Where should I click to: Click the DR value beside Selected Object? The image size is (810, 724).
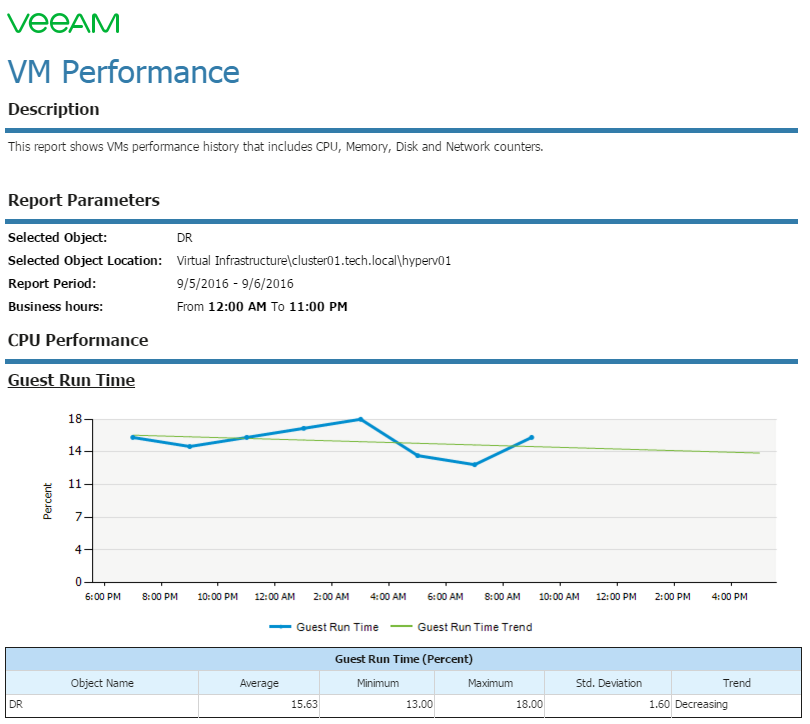184,238
